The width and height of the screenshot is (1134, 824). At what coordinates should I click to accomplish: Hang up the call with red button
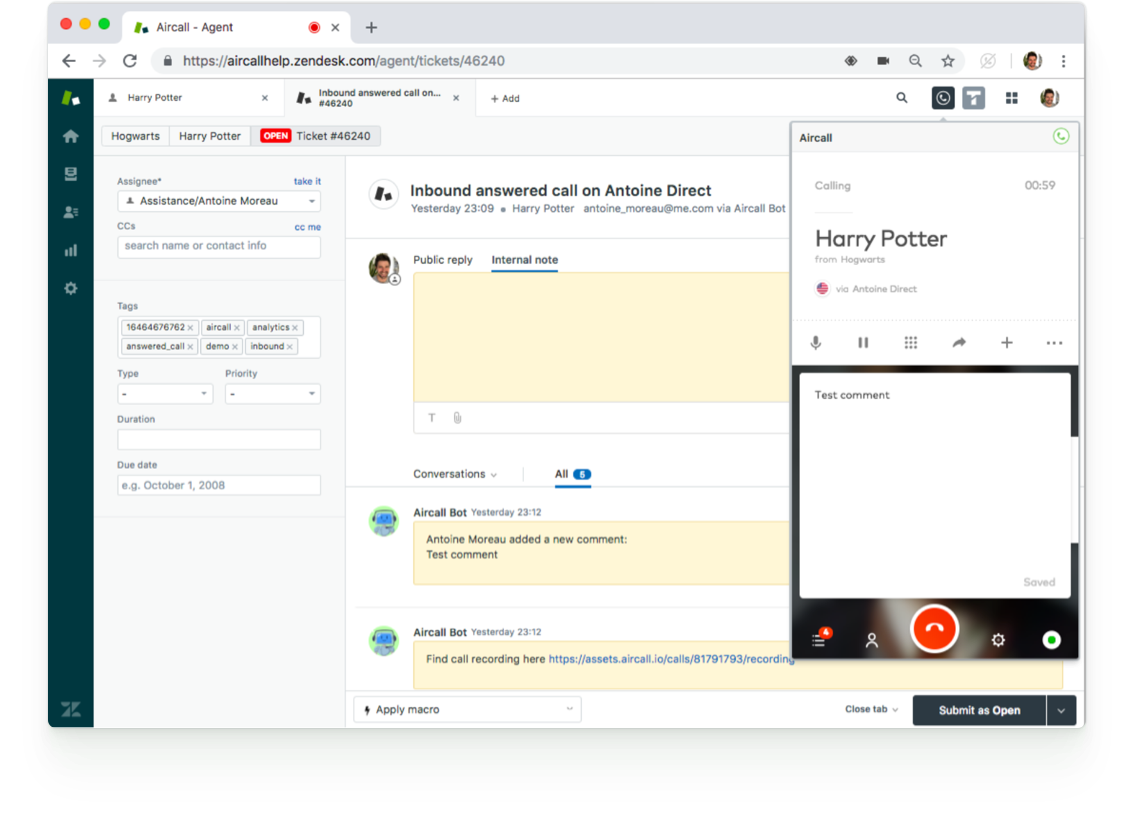934,629
